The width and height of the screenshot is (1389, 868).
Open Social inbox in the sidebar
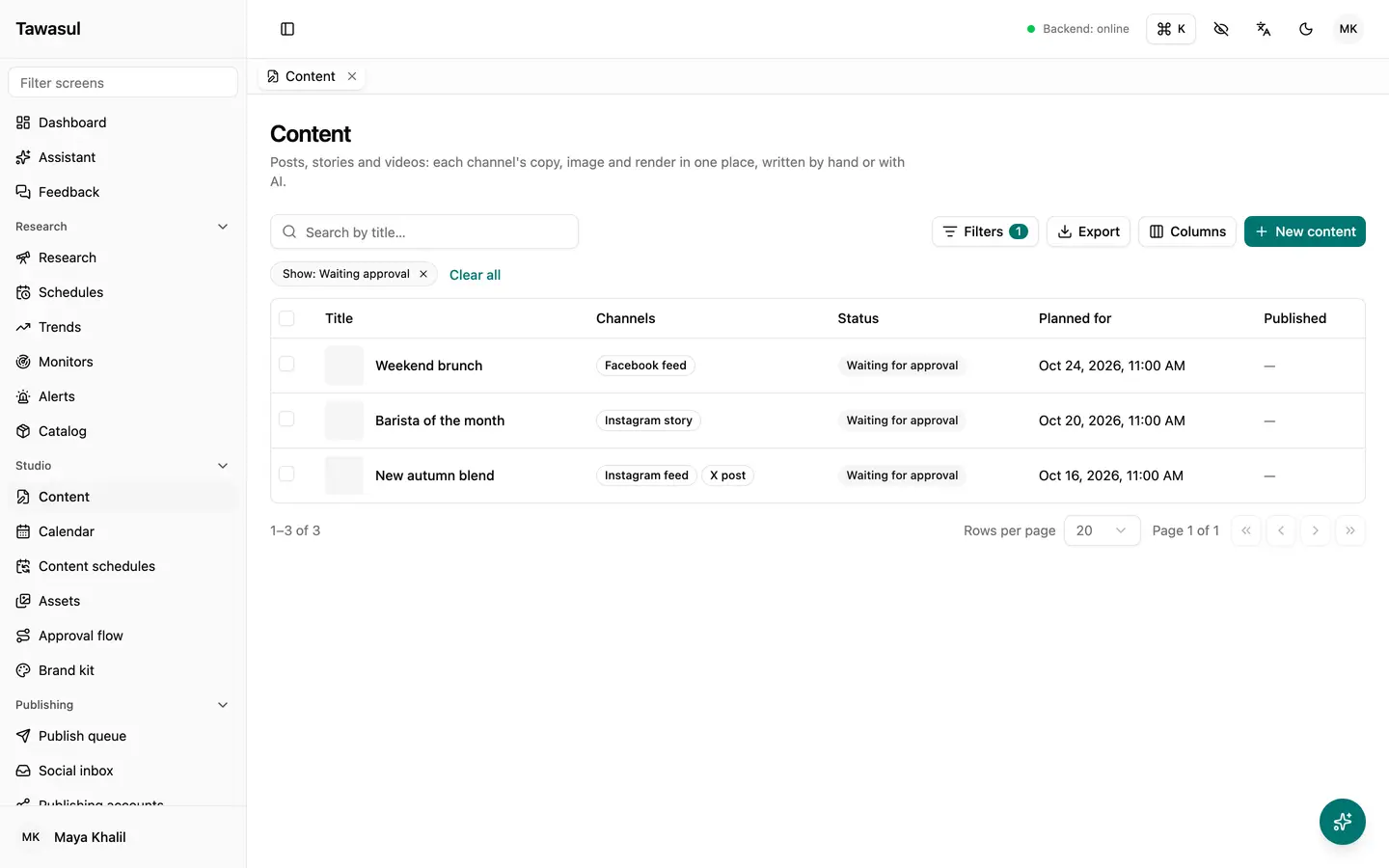pyautogui.click(x=123, y=771)
